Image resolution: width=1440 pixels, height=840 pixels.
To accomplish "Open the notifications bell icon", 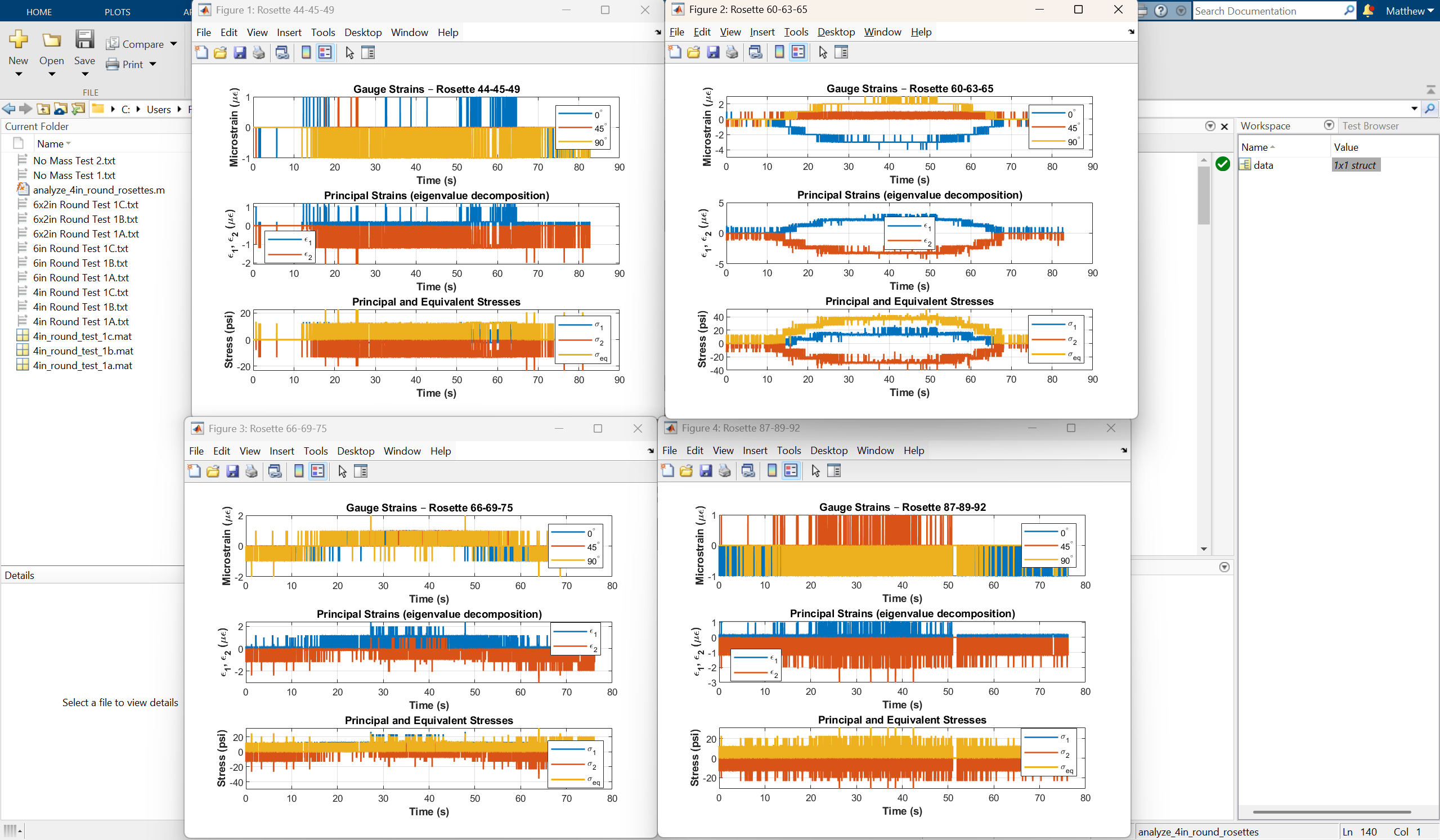I will click(1368, 11).
